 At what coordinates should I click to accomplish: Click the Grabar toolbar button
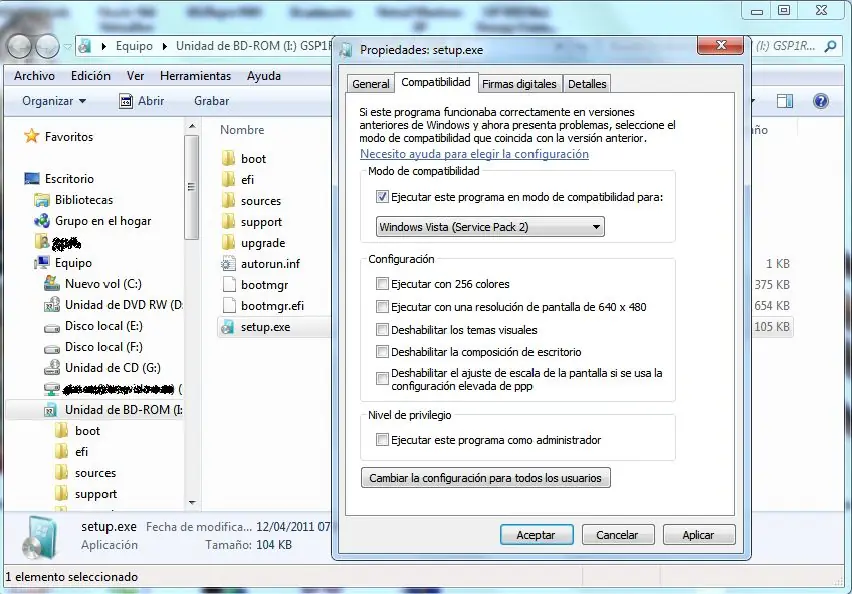click(x=211, y=101)
